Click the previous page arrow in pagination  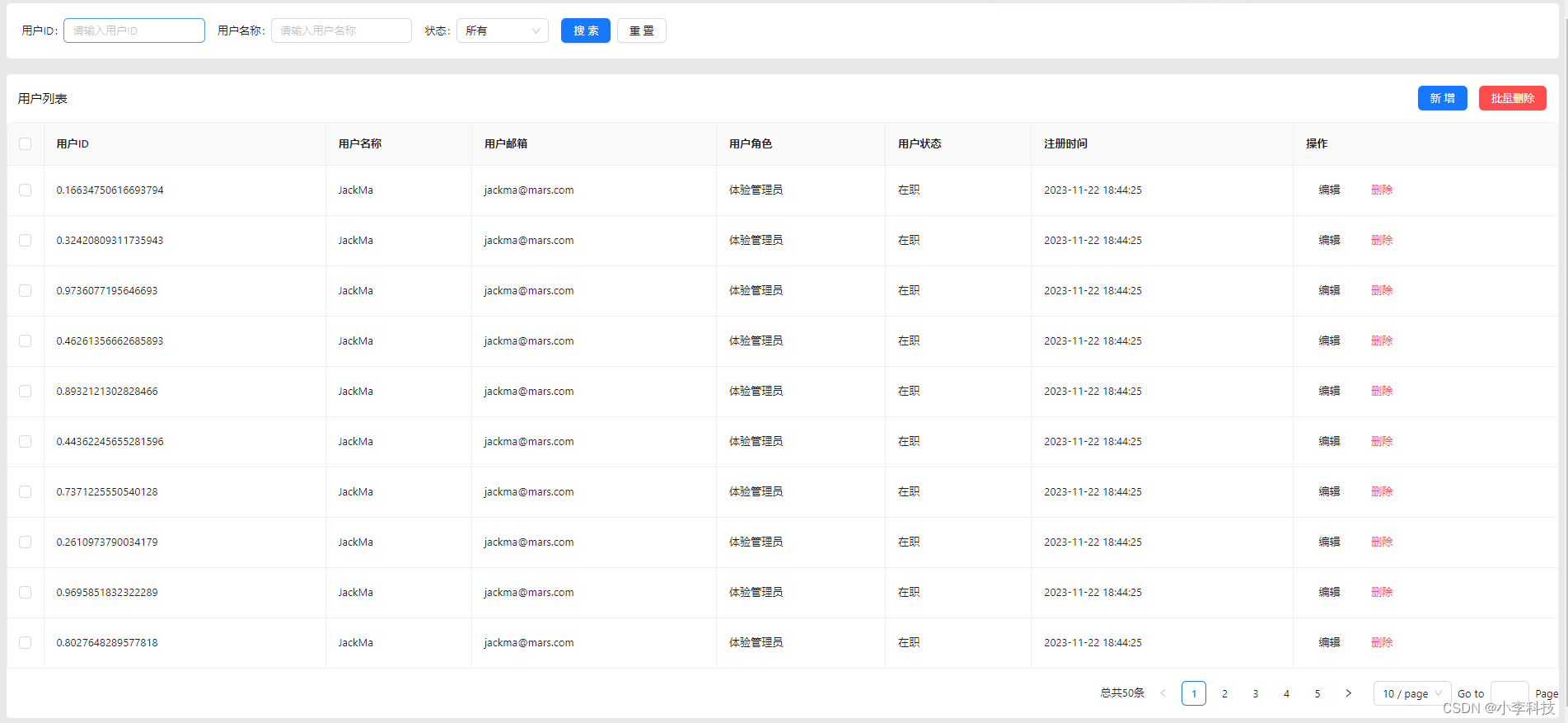[1163, 693]
